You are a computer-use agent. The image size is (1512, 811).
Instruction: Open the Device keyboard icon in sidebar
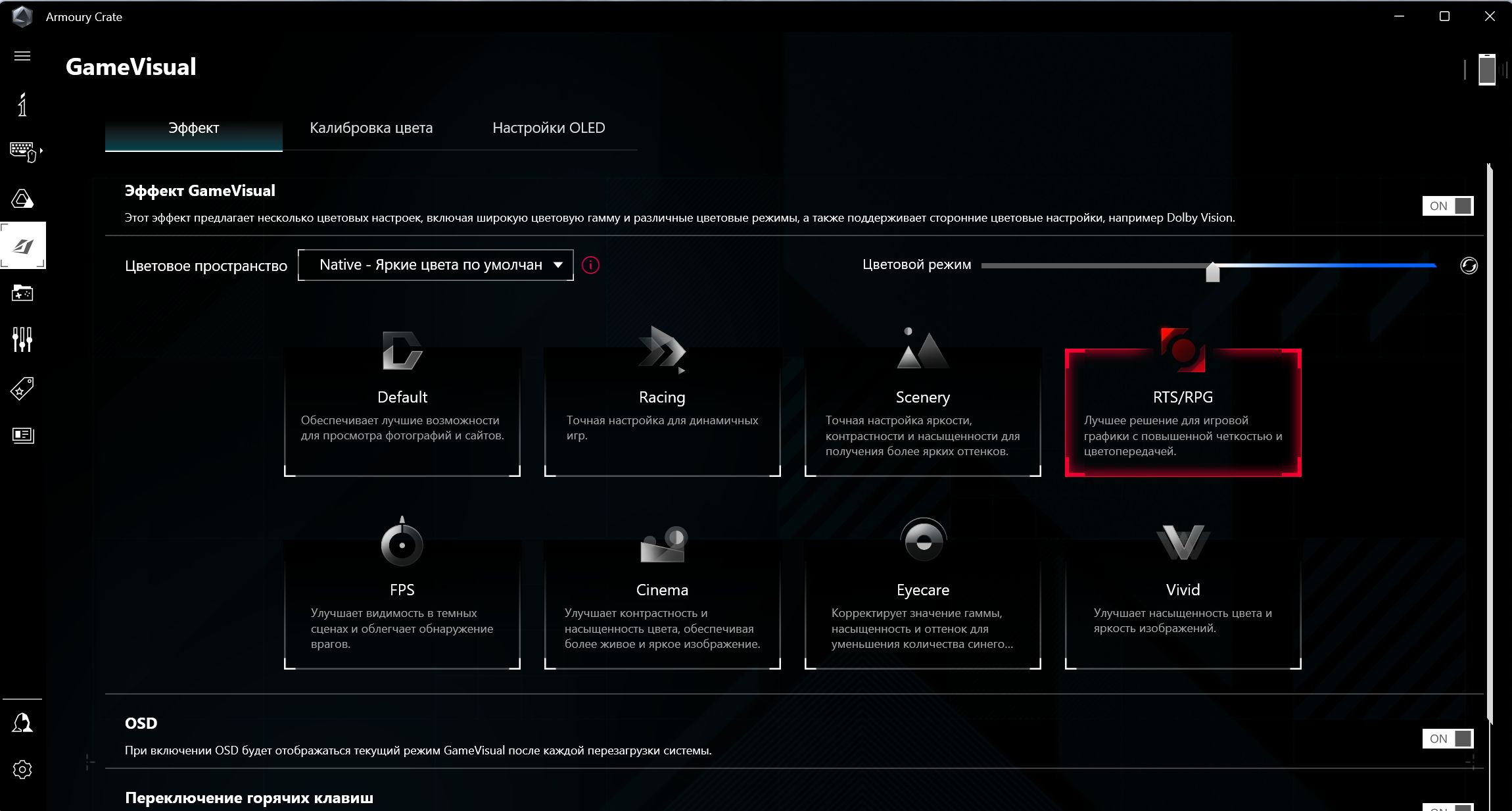click(25, 151)
